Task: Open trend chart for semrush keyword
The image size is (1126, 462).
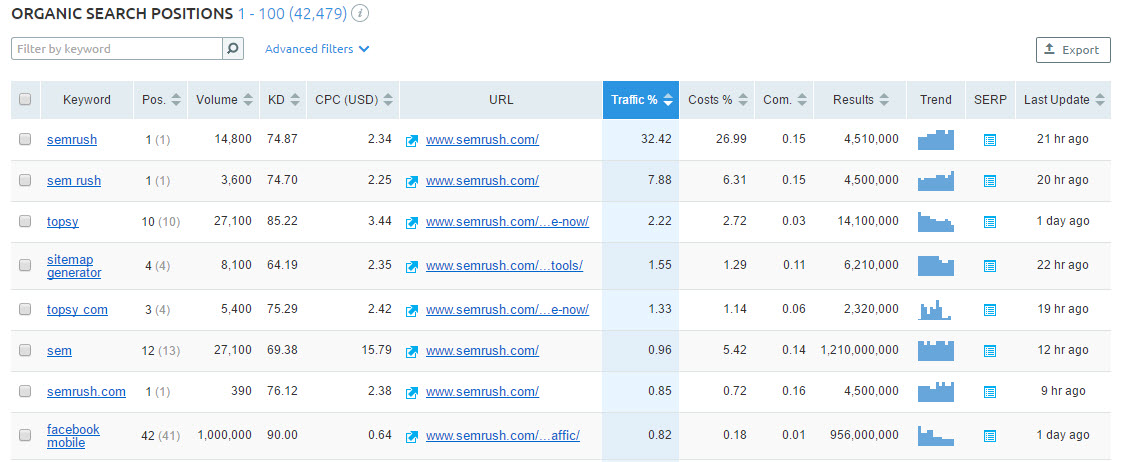Action: pos(936,139)
